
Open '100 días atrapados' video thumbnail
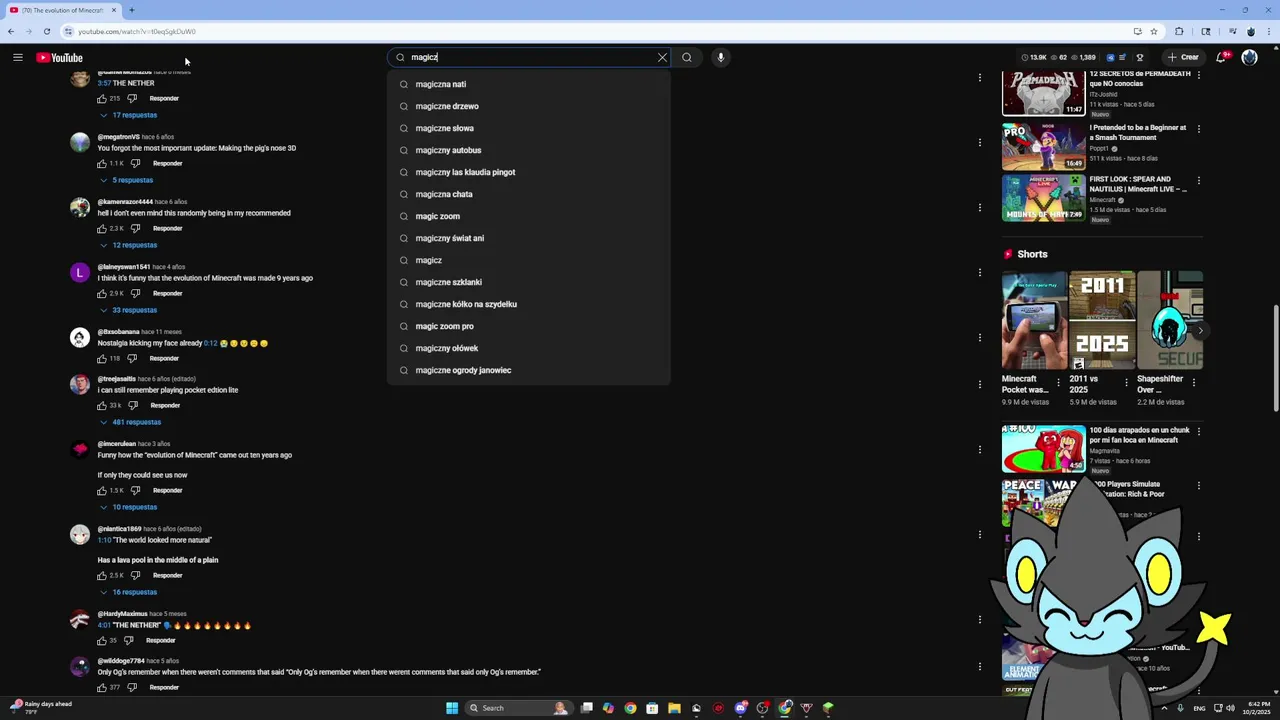click(1043, 448)
